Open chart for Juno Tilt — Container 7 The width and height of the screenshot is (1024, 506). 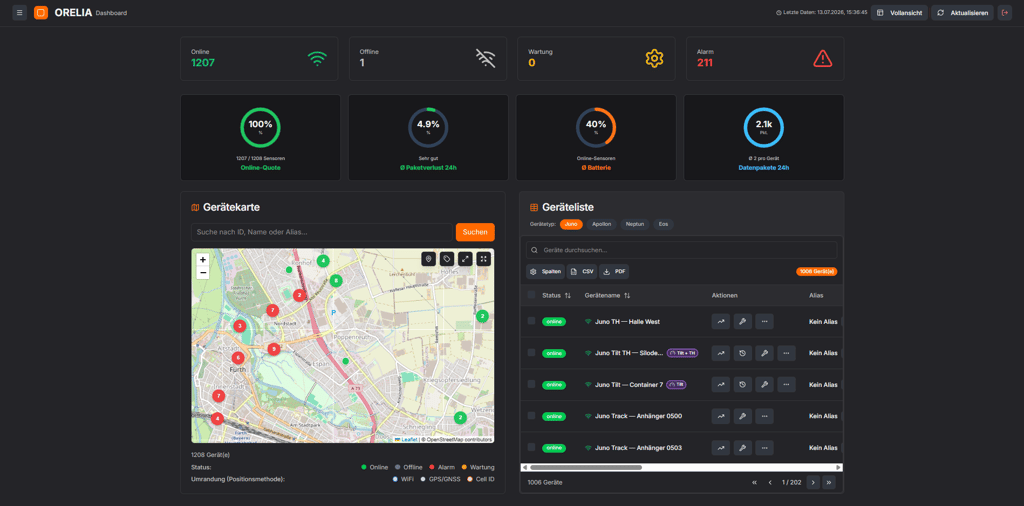[x=720, y=385]
